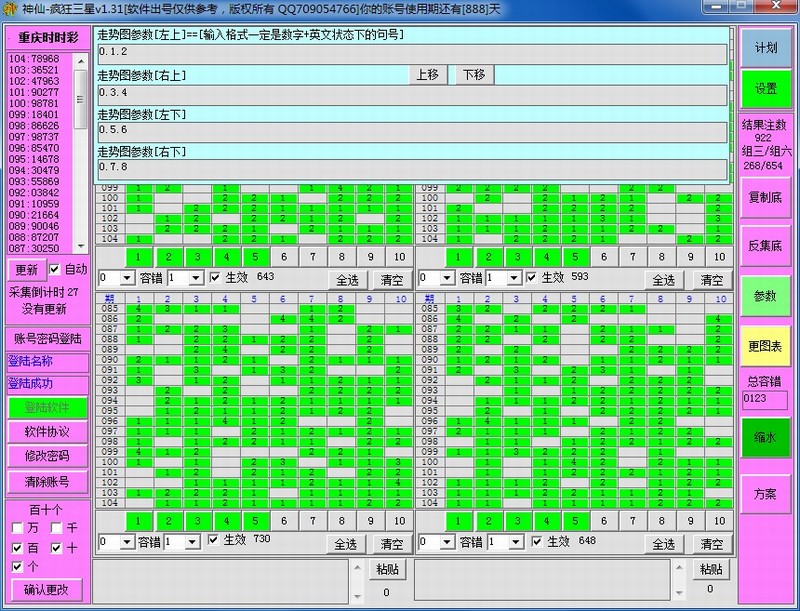Image resolution: width=800 pixels, height=611 pixels.
Task: Enable the 万 position checkbox
Action: click(x=17, y=528)
